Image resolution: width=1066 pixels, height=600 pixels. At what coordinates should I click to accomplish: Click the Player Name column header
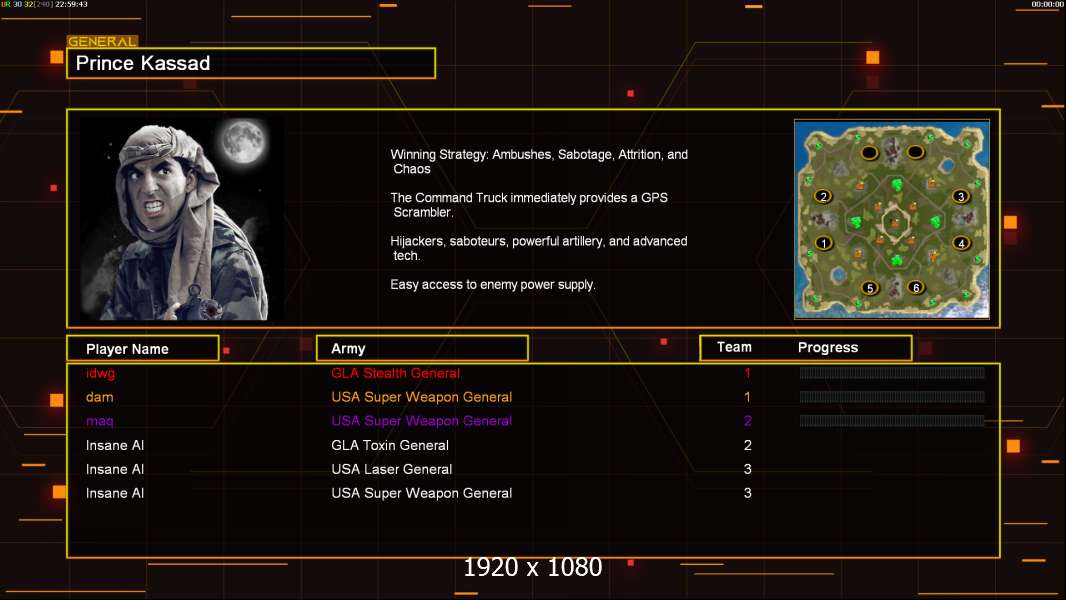(143, 348)
